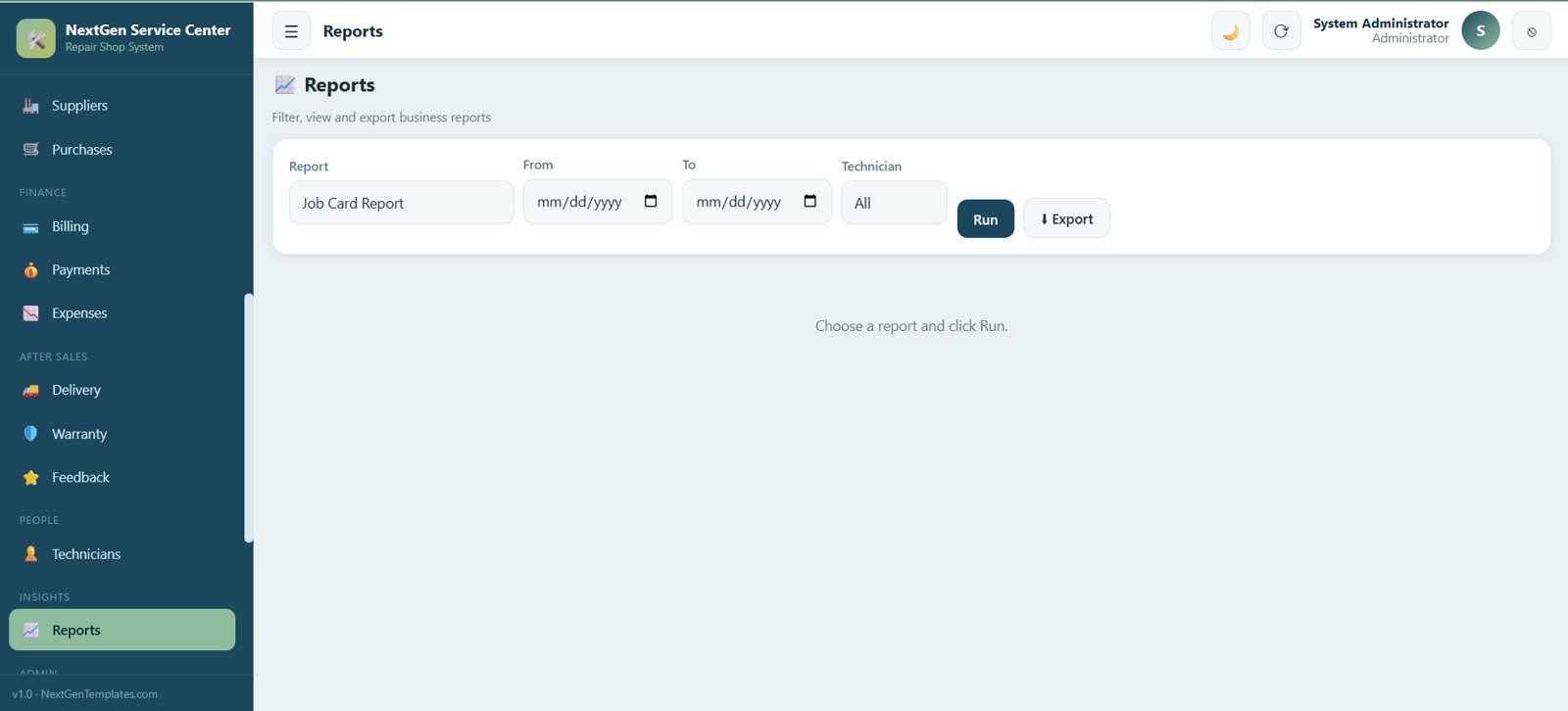
Task: Open the From date calendar picker icon
Action: click(651, 201)
